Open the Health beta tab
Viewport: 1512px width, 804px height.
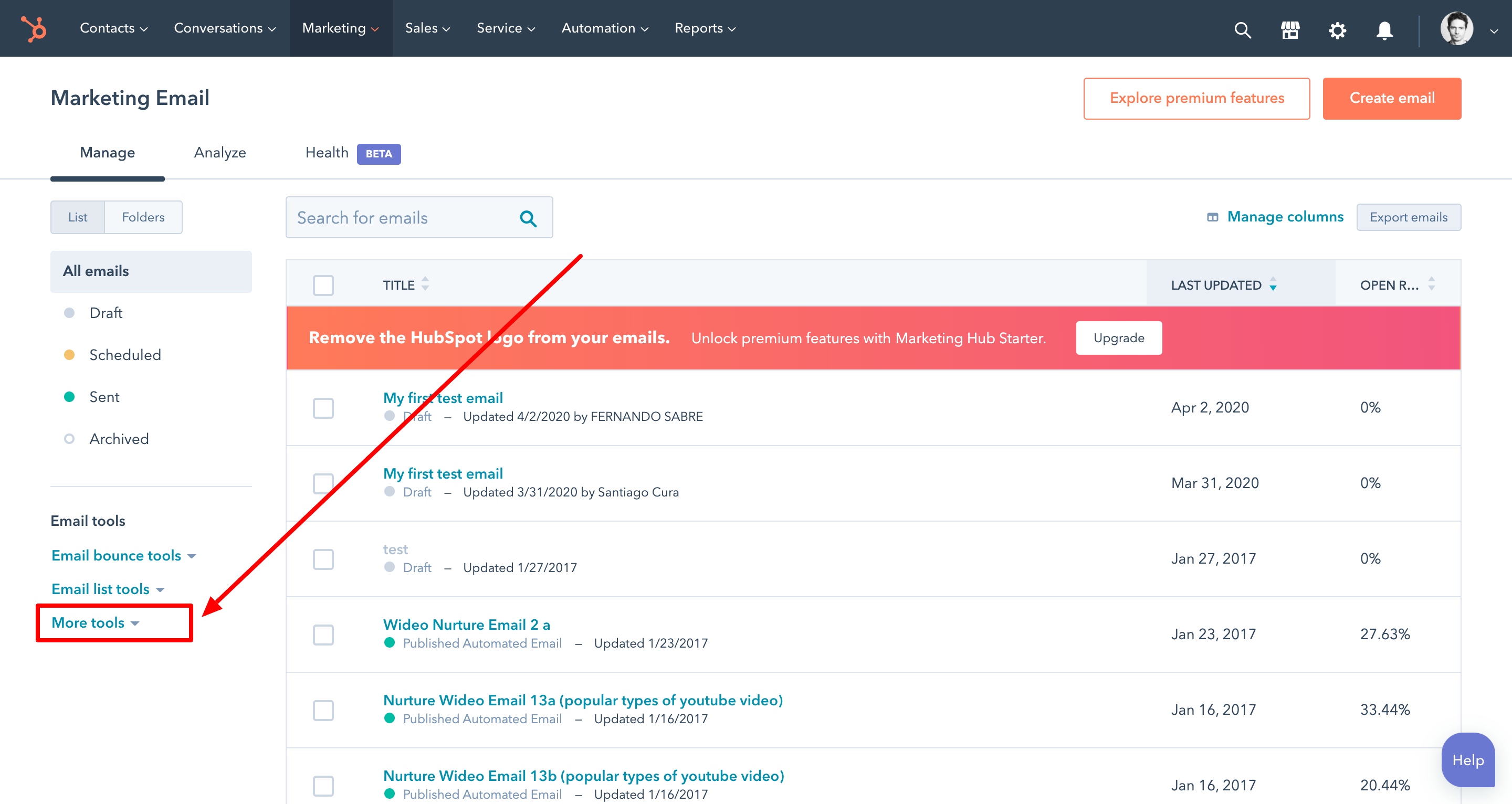pos(327,153)
